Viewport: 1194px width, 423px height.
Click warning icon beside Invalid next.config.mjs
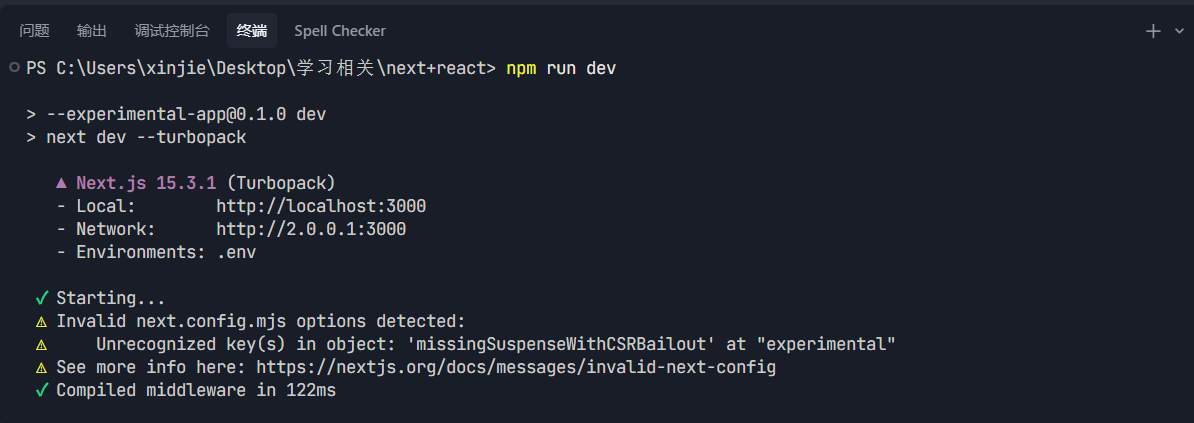coord(42,322)
